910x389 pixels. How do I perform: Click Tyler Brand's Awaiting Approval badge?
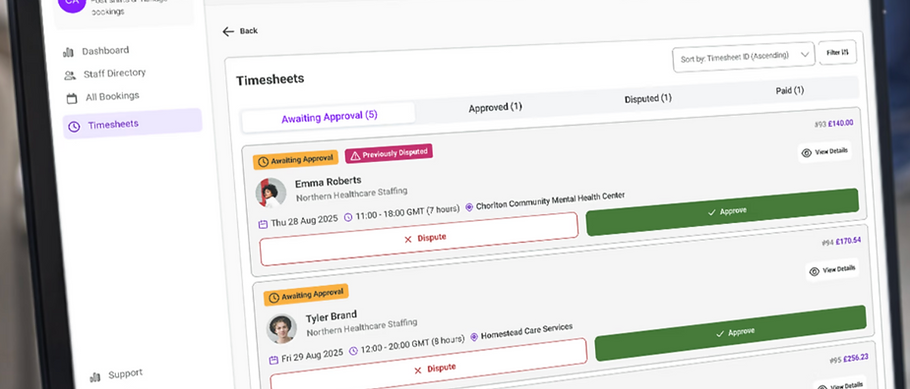306,295
